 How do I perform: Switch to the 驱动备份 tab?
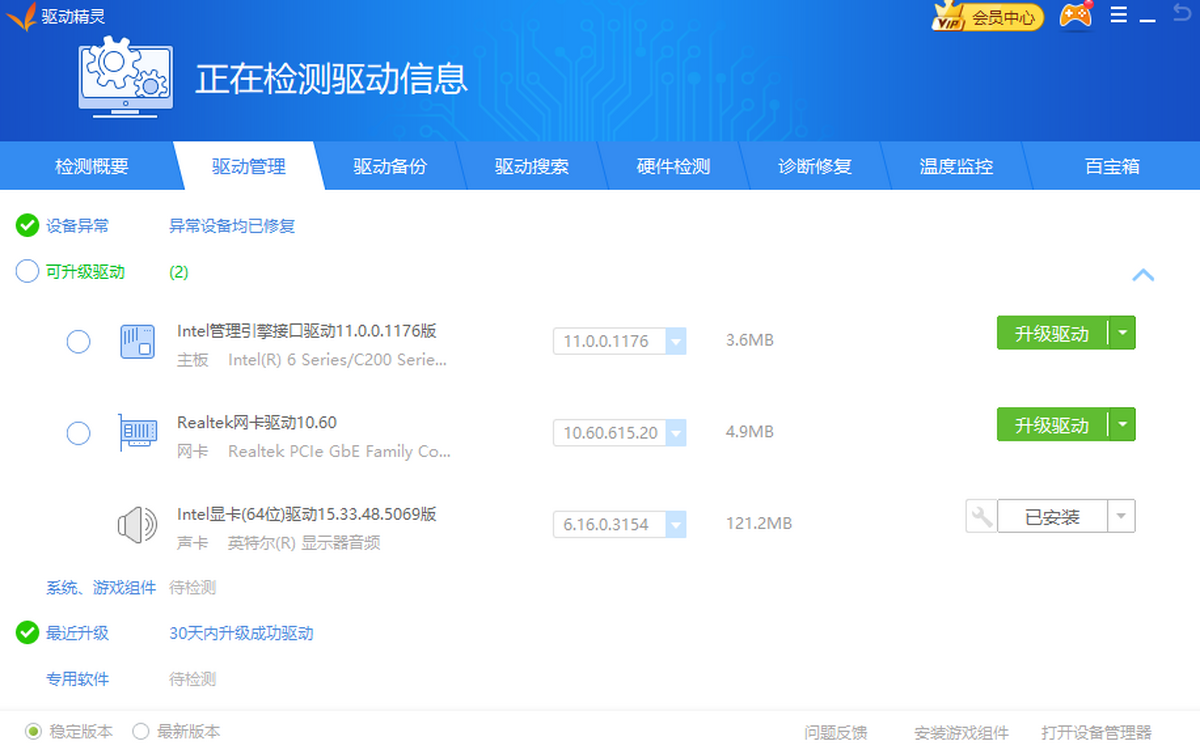(x=389, y=167)
